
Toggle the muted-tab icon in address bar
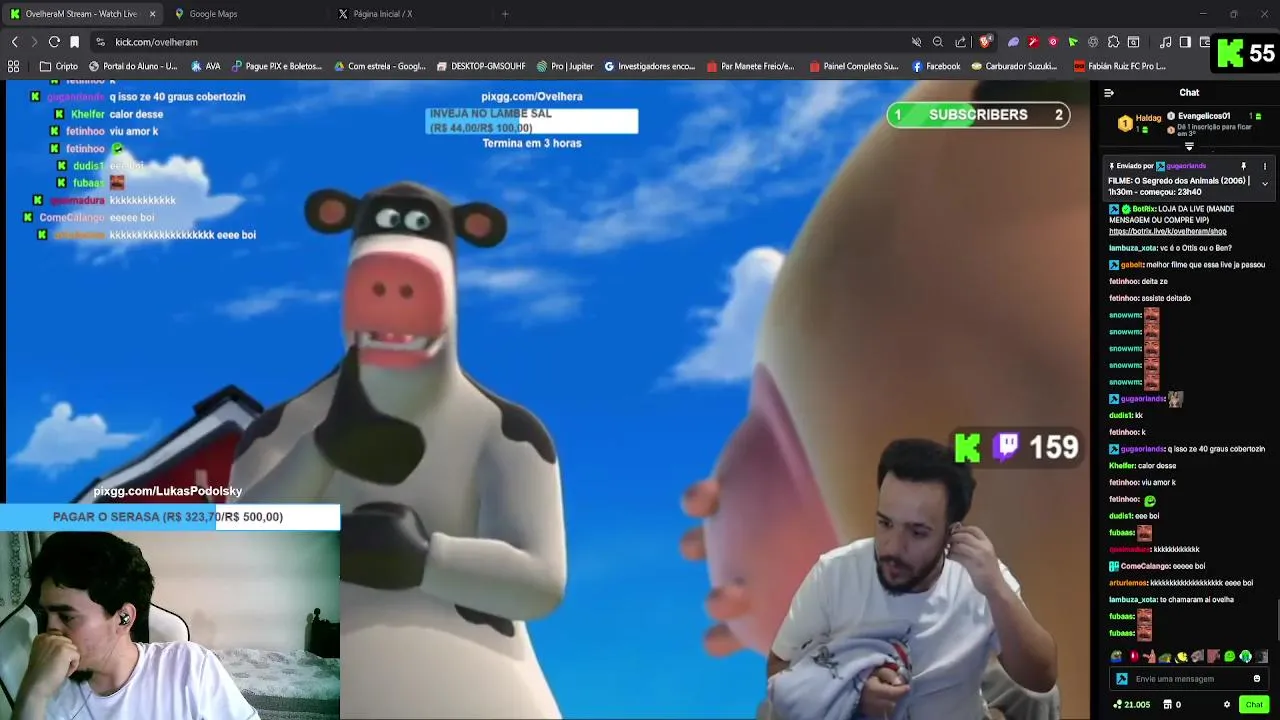coord(916,42)
